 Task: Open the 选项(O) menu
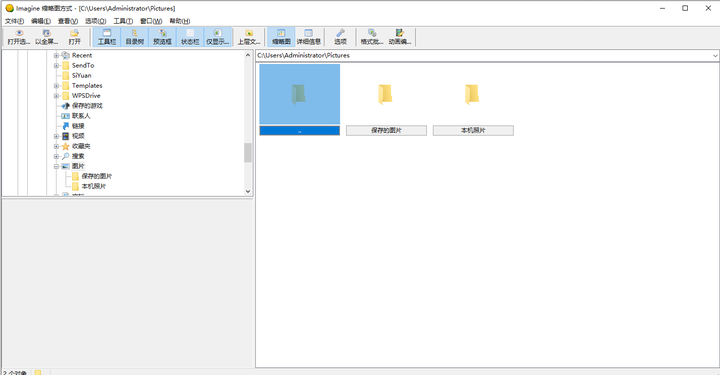coord(96,21)
